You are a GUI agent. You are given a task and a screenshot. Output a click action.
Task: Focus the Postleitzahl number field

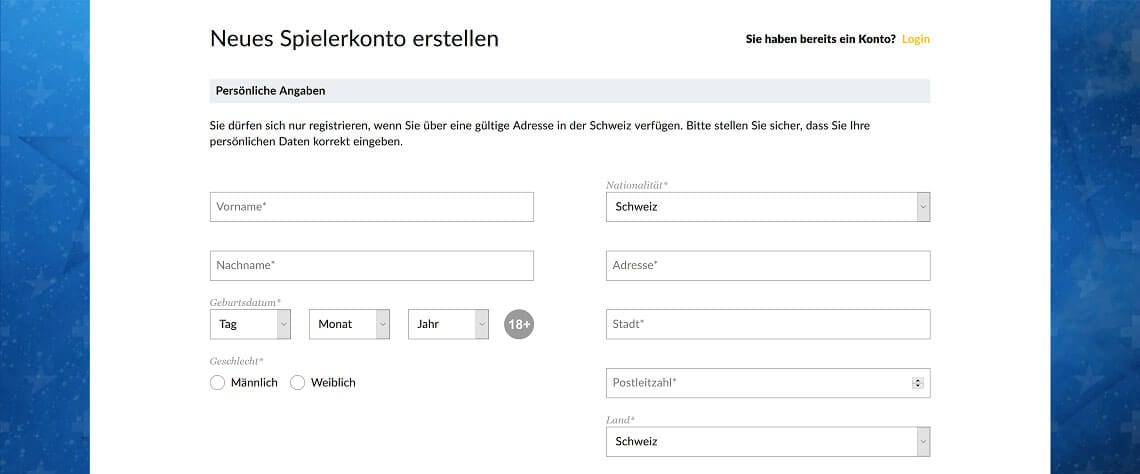point(755,383)
